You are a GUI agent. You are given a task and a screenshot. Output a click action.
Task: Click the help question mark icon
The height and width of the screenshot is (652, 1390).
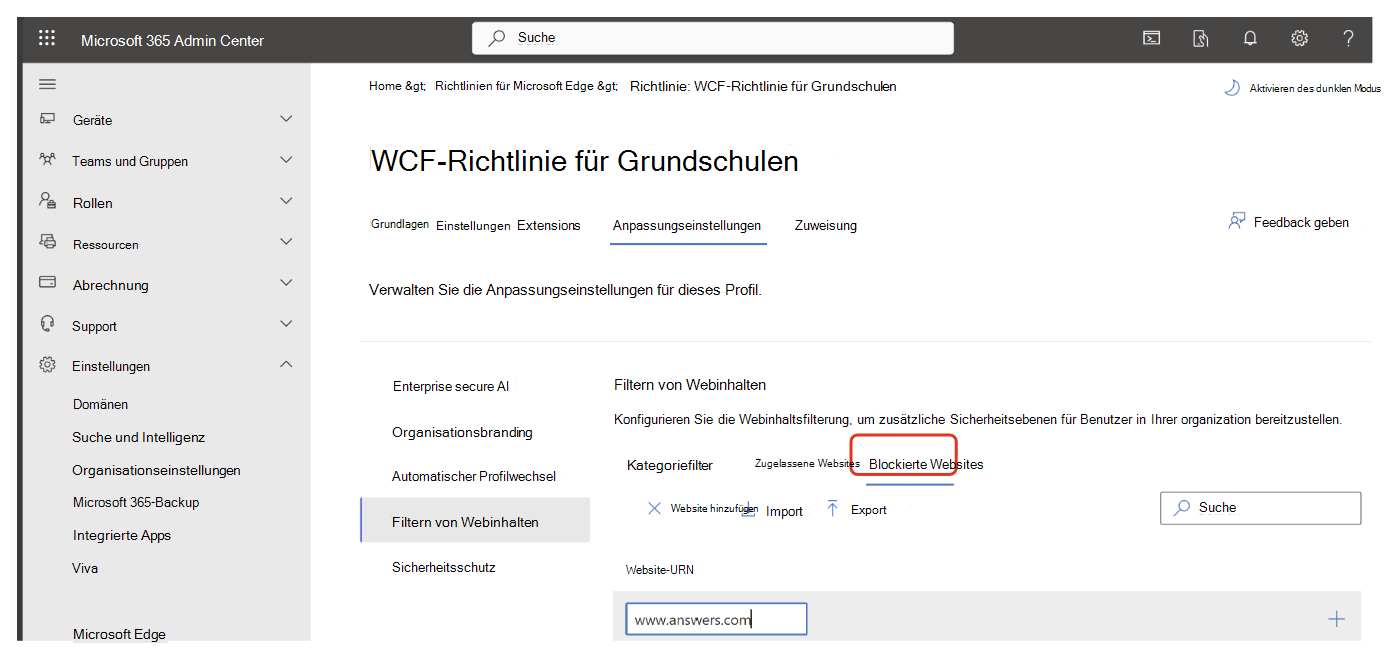(1347, 37)
